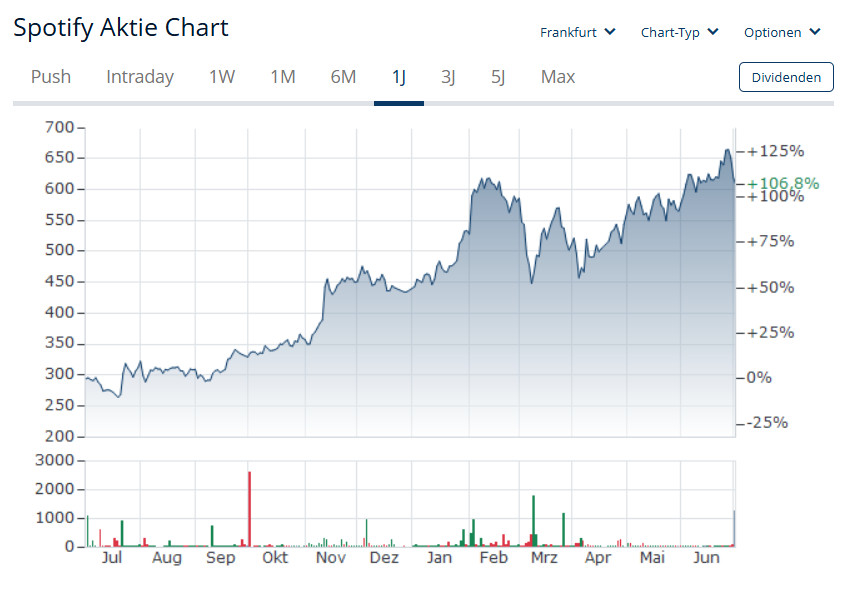Click the 0% axis label
Image resolution: width=845 pixels, height=591 pixels.
tap(759, 378)
